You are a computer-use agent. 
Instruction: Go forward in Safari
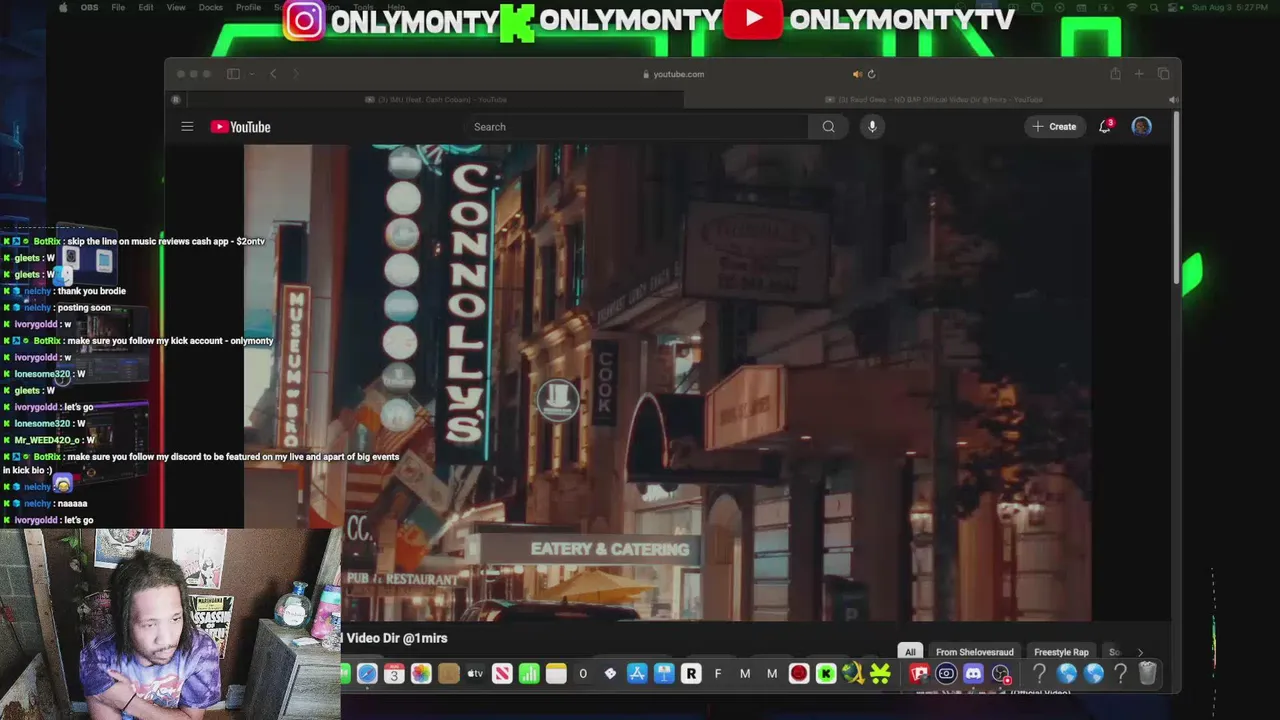[x=296, y=74]
